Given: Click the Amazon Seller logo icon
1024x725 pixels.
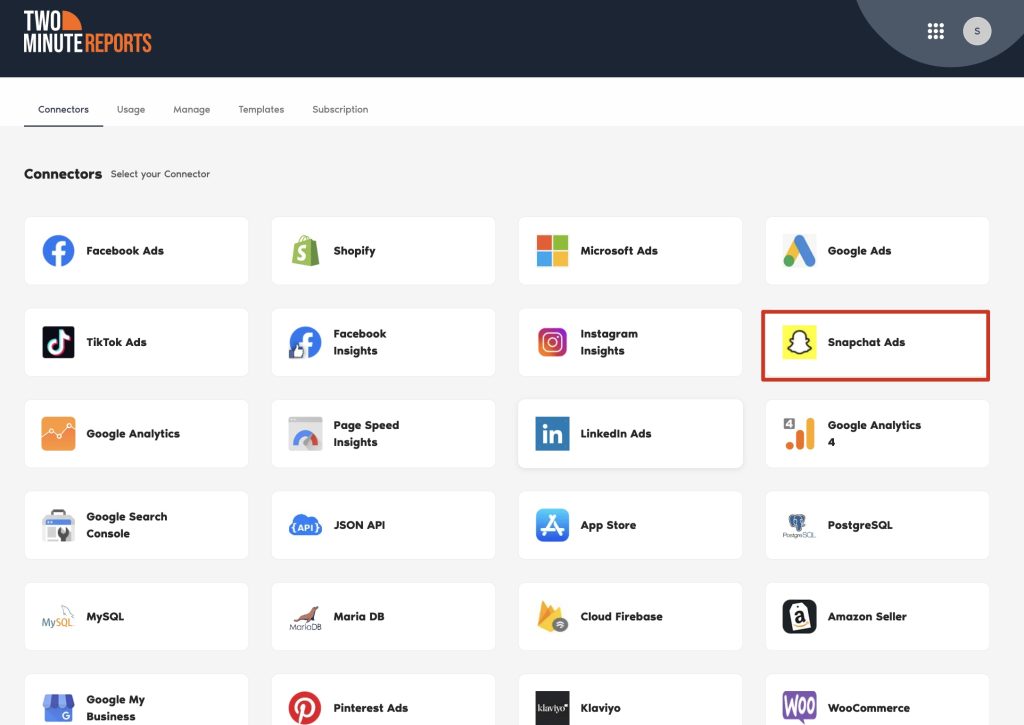Looking at the screenshot, I should coord(799,617).
